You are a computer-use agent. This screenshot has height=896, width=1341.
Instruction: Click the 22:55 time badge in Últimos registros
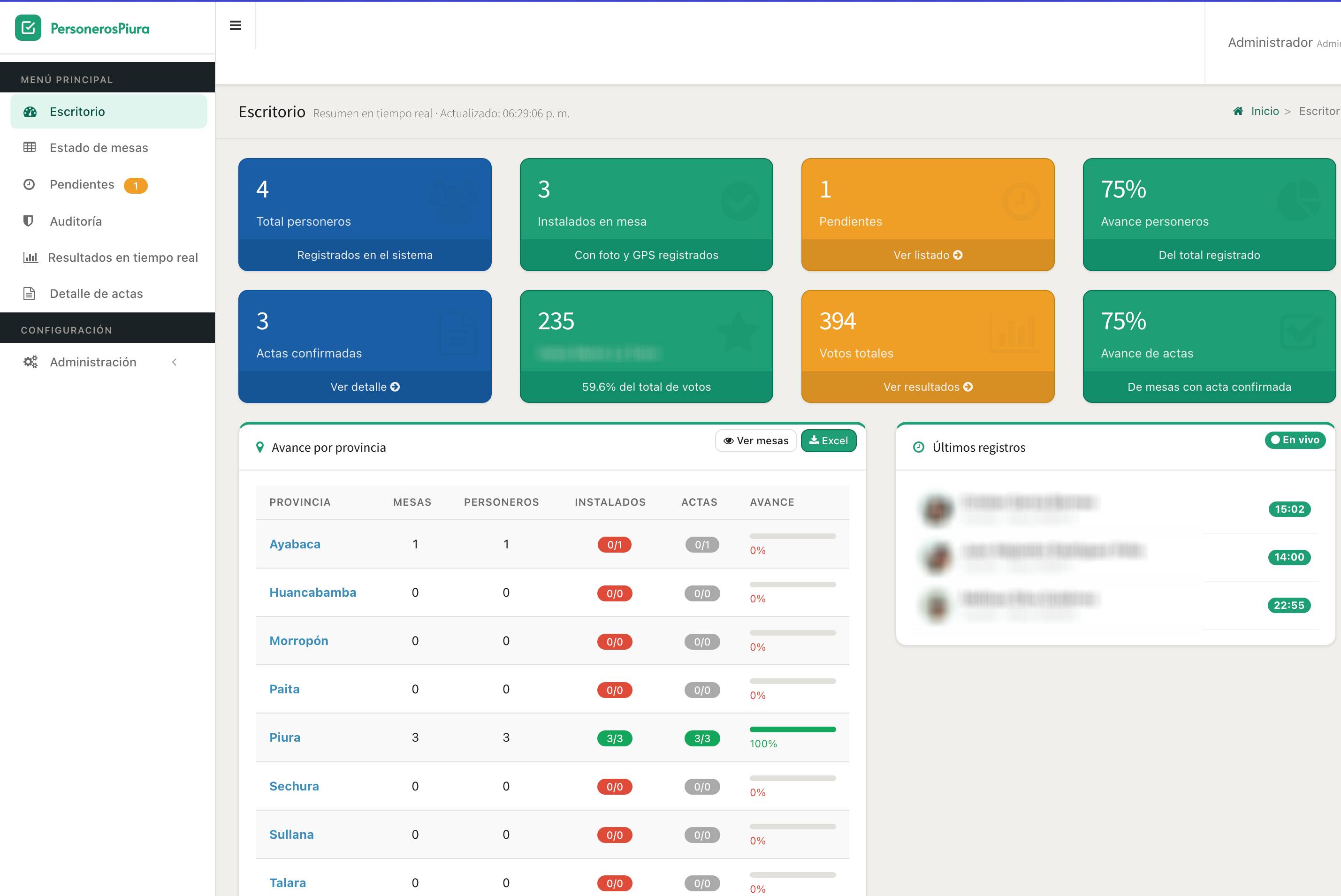(1289, 605)
